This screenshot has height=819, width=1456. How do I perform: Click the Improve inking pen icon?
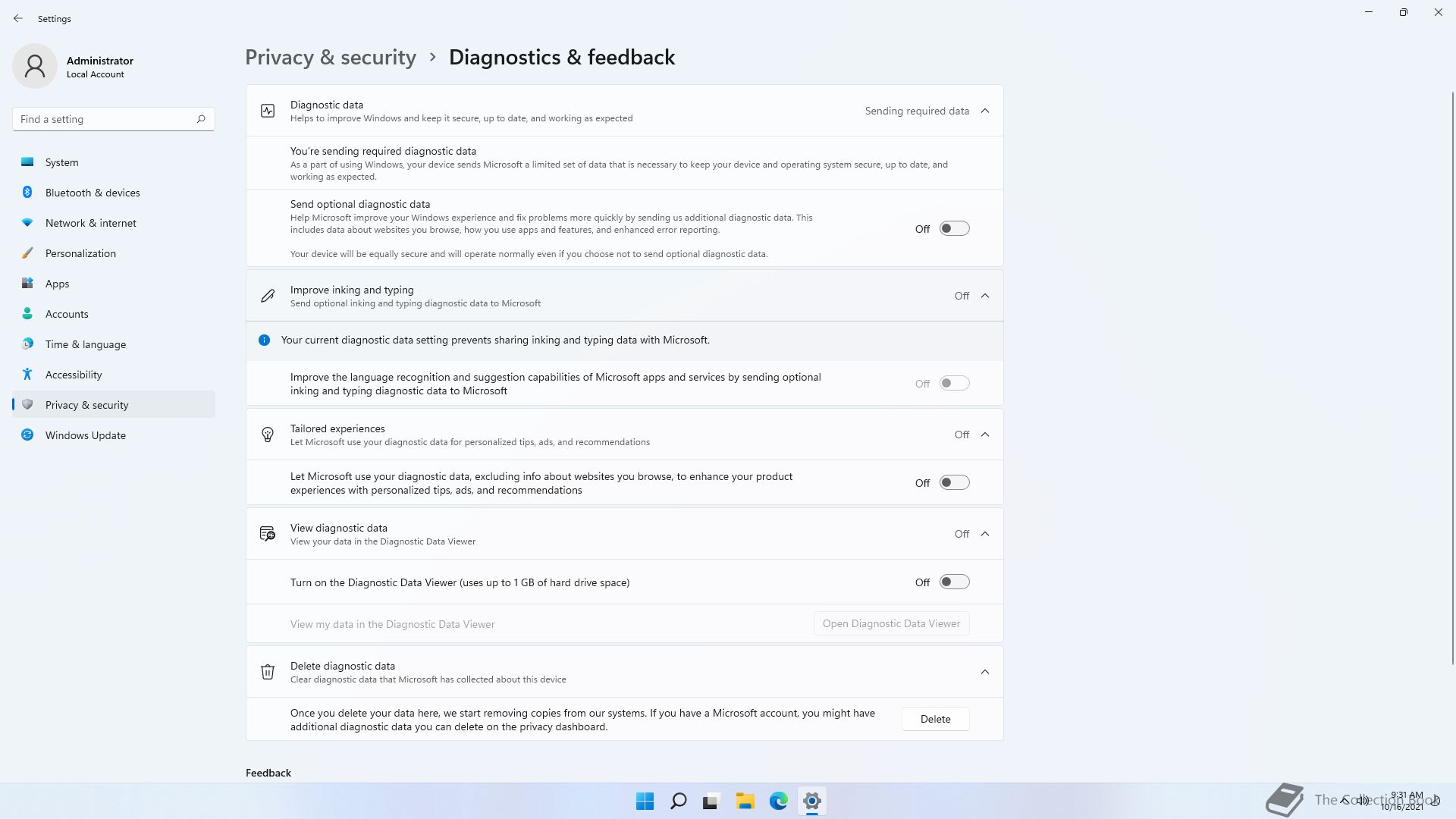pyautogui.click(x=268, y=296)
